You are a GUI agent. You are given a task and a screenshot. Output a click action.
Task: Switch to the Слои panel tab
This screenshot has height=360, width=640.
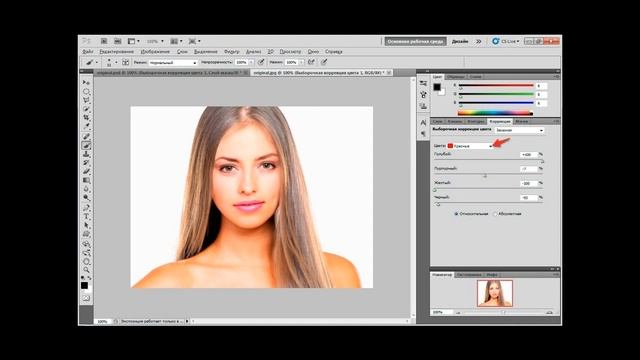(x=438, y=122)
